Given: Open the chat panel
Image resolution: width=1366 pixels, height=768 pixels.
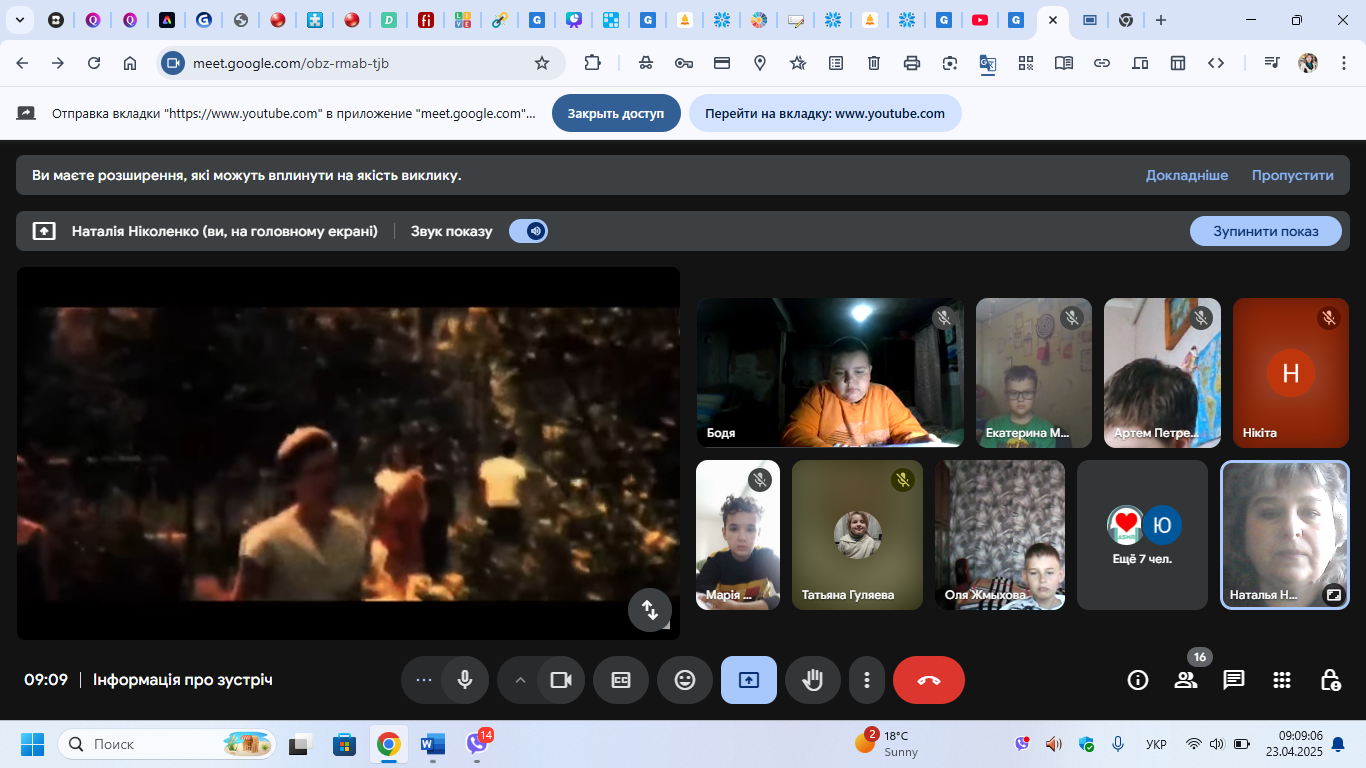Looking at the screenshot, I should point(1234,680).
